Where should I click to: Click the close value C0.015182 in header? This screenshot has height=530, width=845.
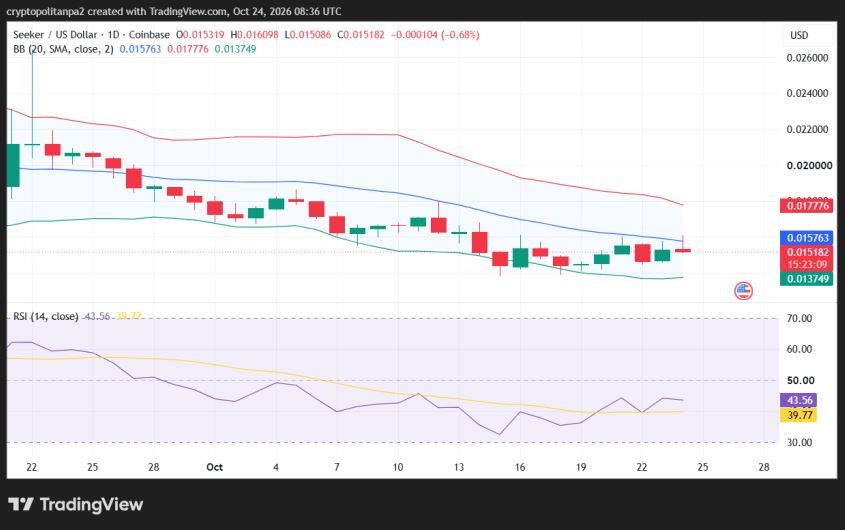(x=361, y=35)
